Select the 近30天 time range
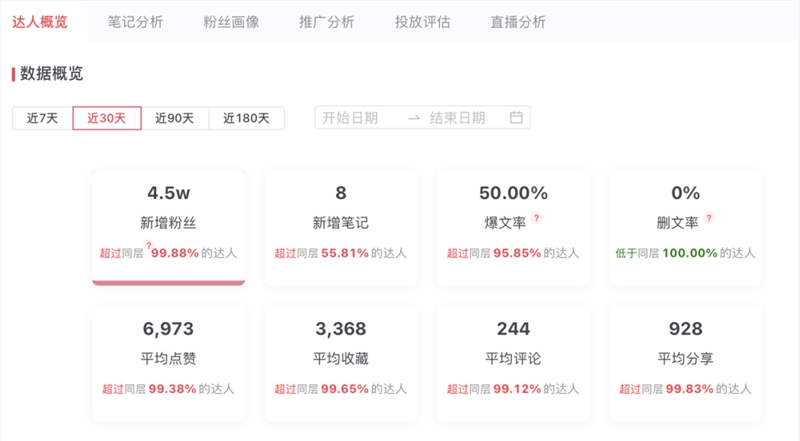 click(x=107, y=118)
